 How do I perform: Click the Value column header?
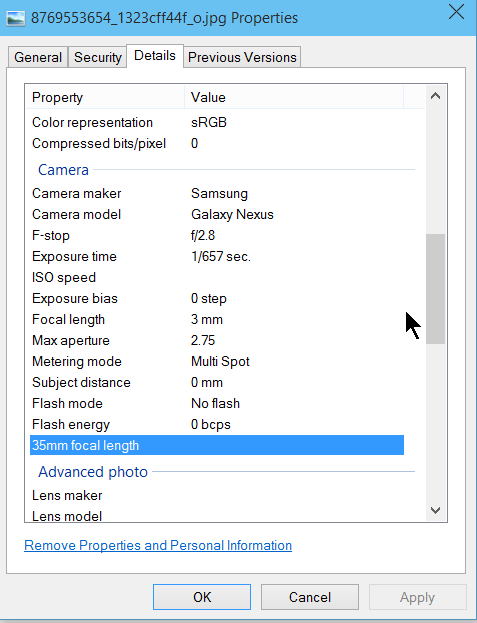[x=294, y=97]
